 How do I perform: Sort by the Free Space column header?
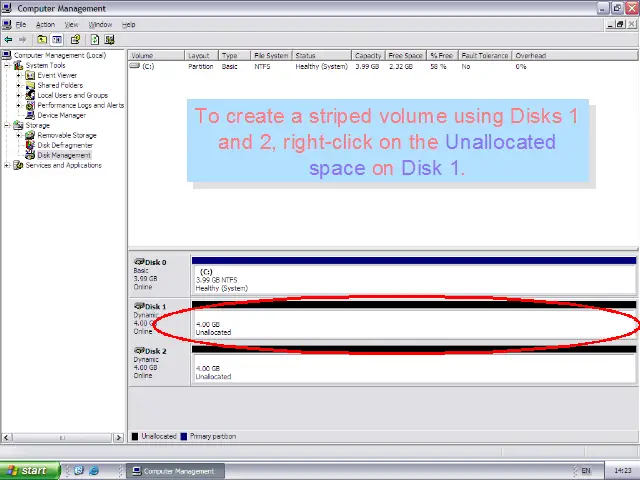coord(406,56)
